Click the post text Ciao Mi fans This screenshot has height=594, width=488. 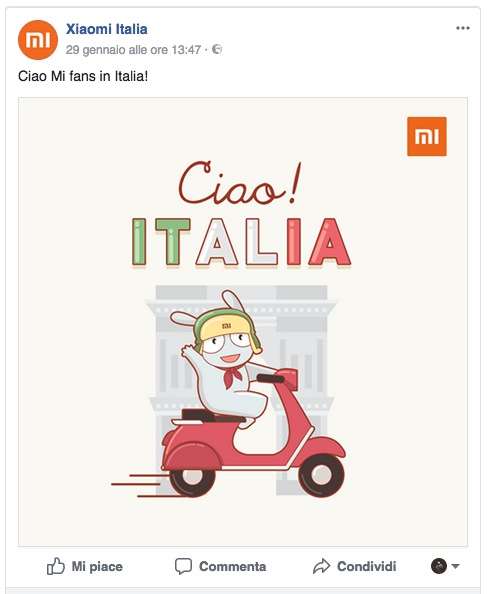[x=83, y=76]
